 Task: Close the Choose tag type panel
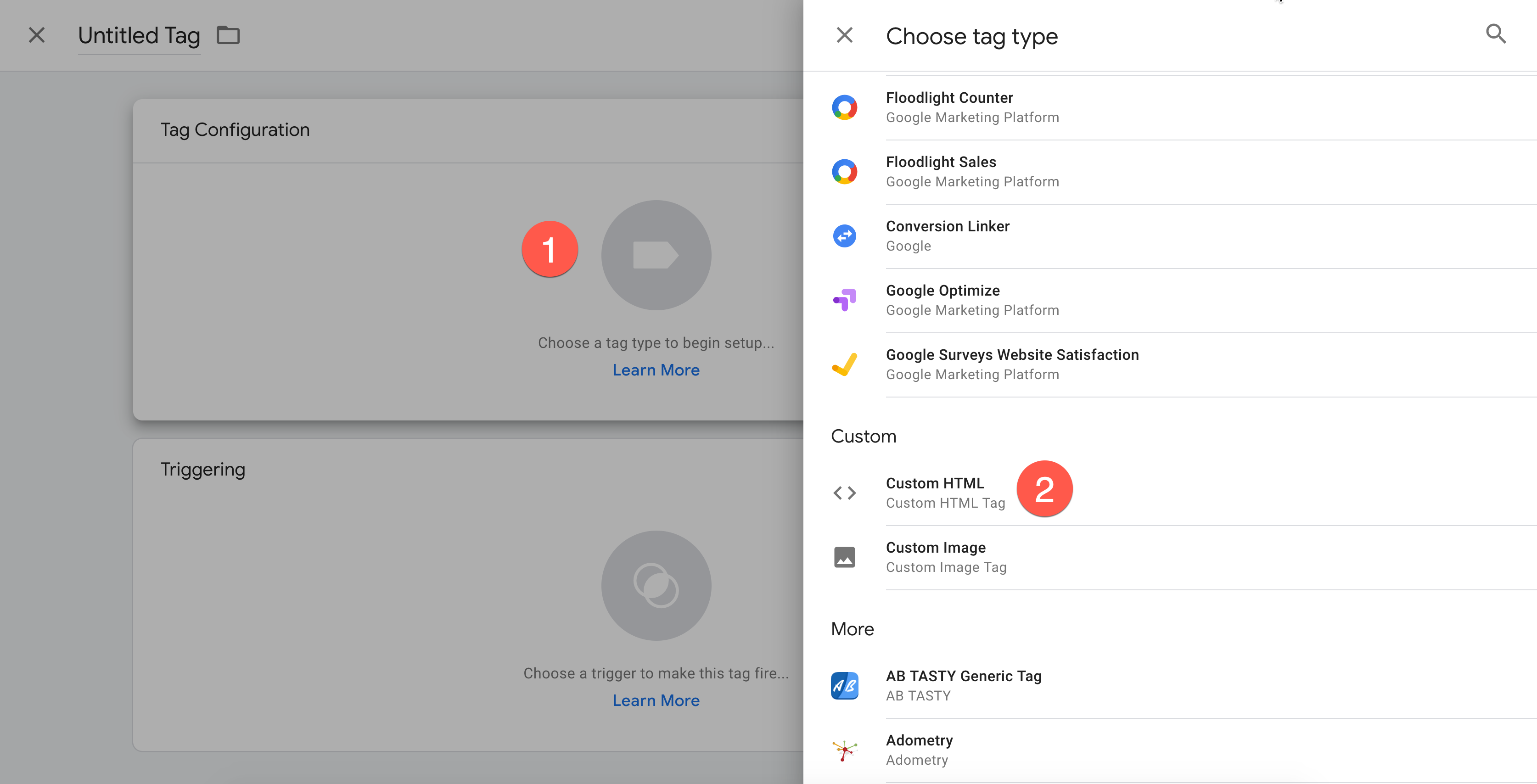(844, 35)
